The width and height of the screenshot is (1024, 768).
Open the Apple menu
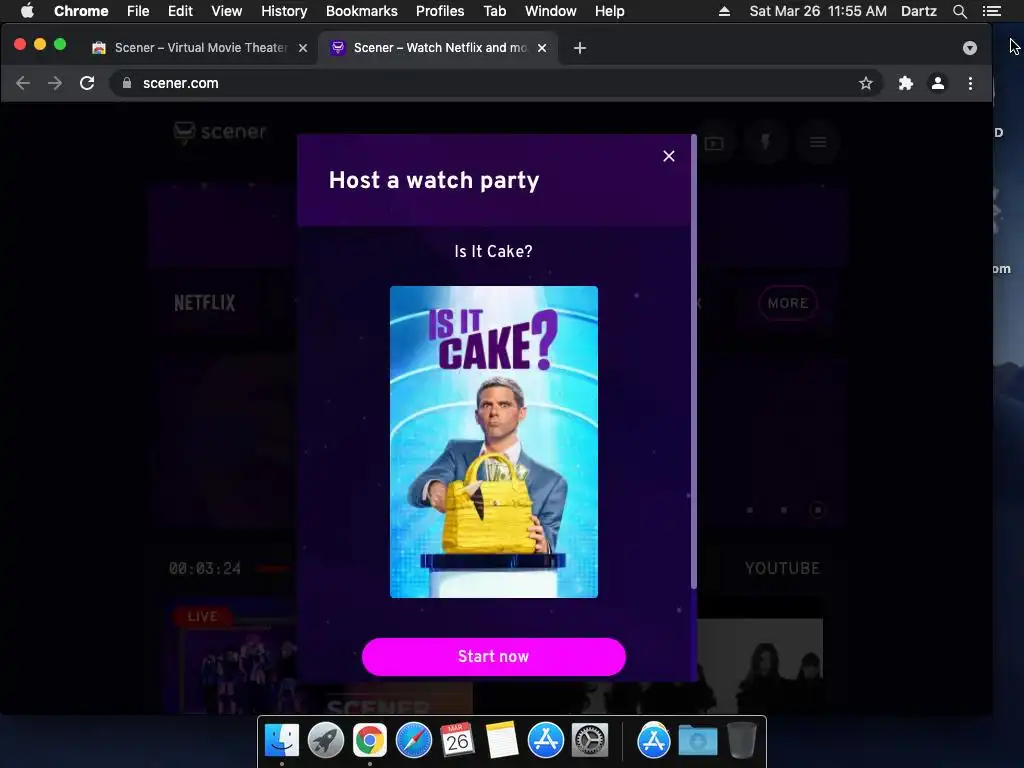tap(27, 11)
